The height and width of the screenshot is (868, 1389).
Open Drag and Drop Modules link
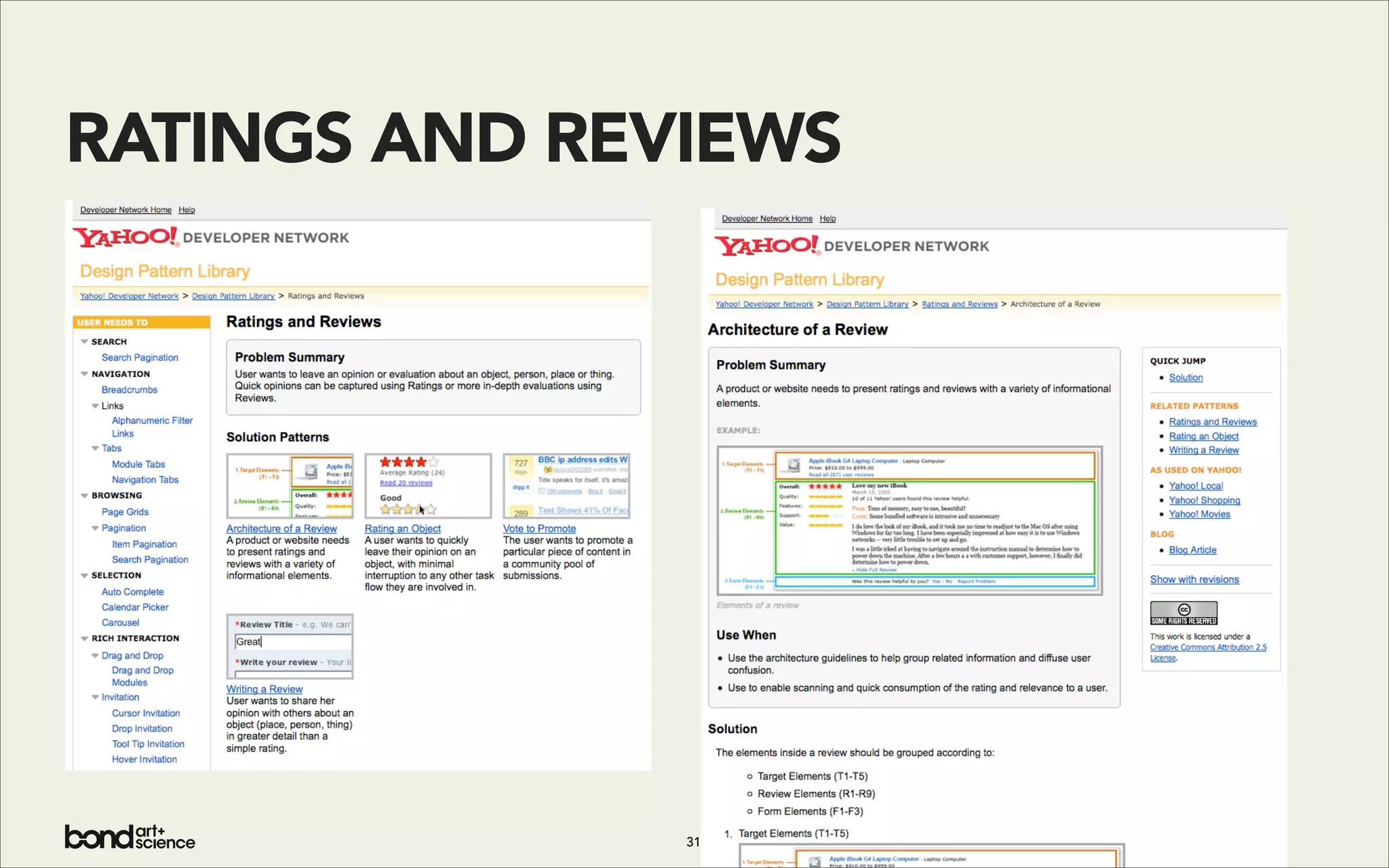142,676
